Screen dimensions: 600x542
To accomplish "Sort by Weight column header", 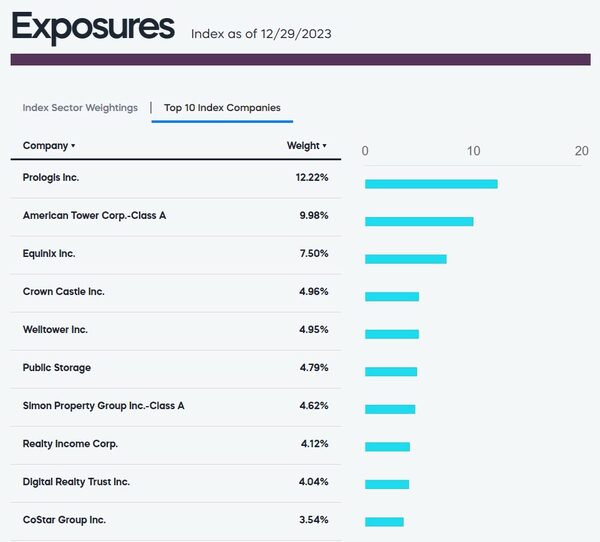I will (x=307, y=145).
